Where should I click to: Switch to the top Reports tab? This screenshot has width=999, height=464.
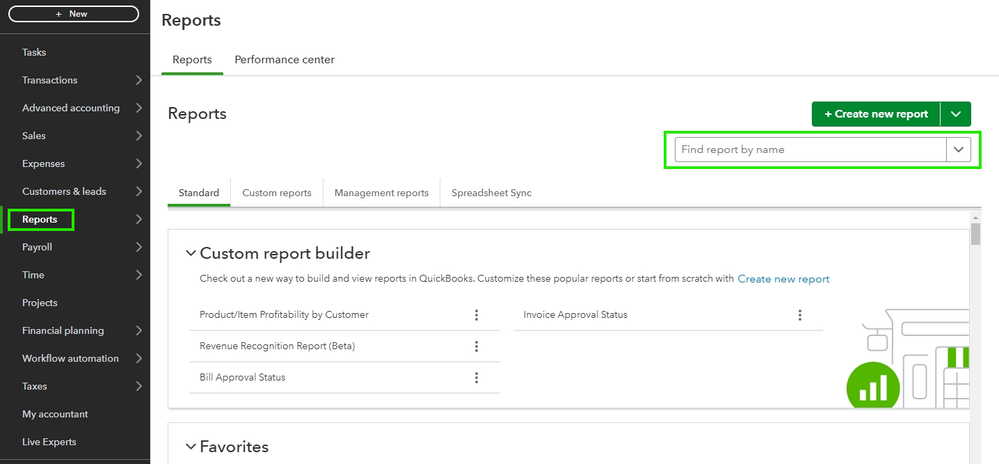pos(192,59)
